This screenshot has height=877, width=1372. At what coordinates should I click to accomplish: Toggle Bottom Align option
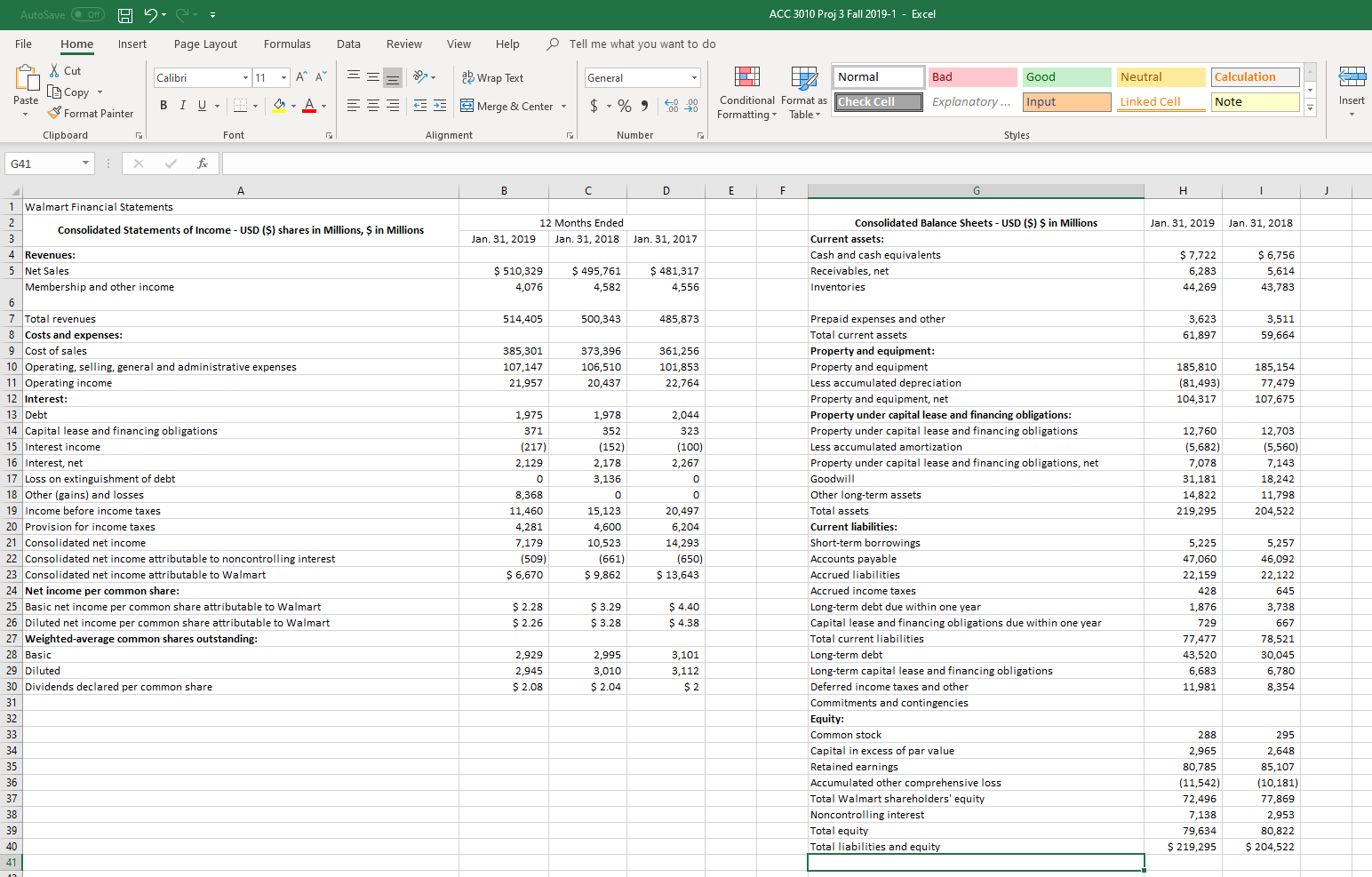point(393,77)
